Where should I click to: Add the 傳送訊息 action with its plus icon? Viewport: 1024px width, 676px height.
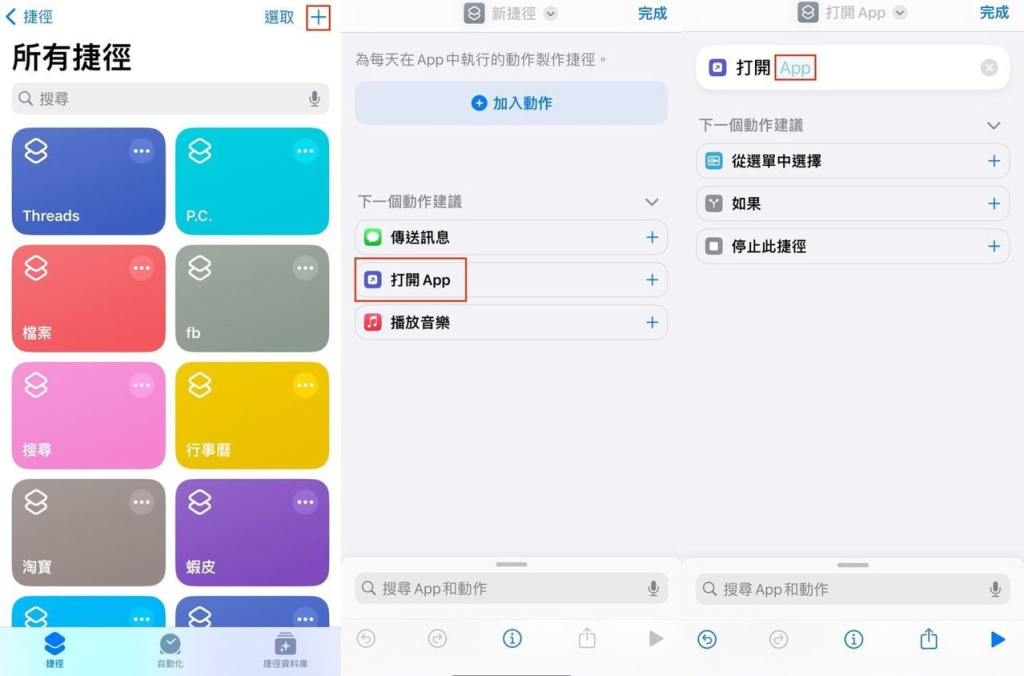[x=652, y=238]
